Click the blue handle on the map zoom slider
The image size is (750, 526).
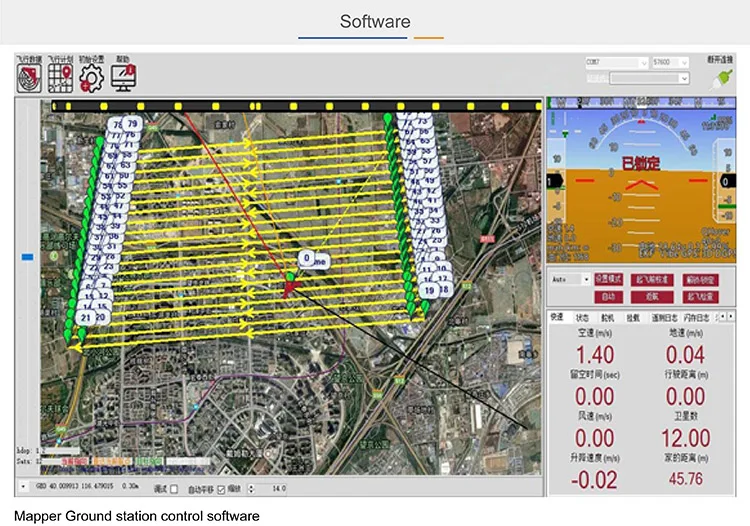[27, 257]
